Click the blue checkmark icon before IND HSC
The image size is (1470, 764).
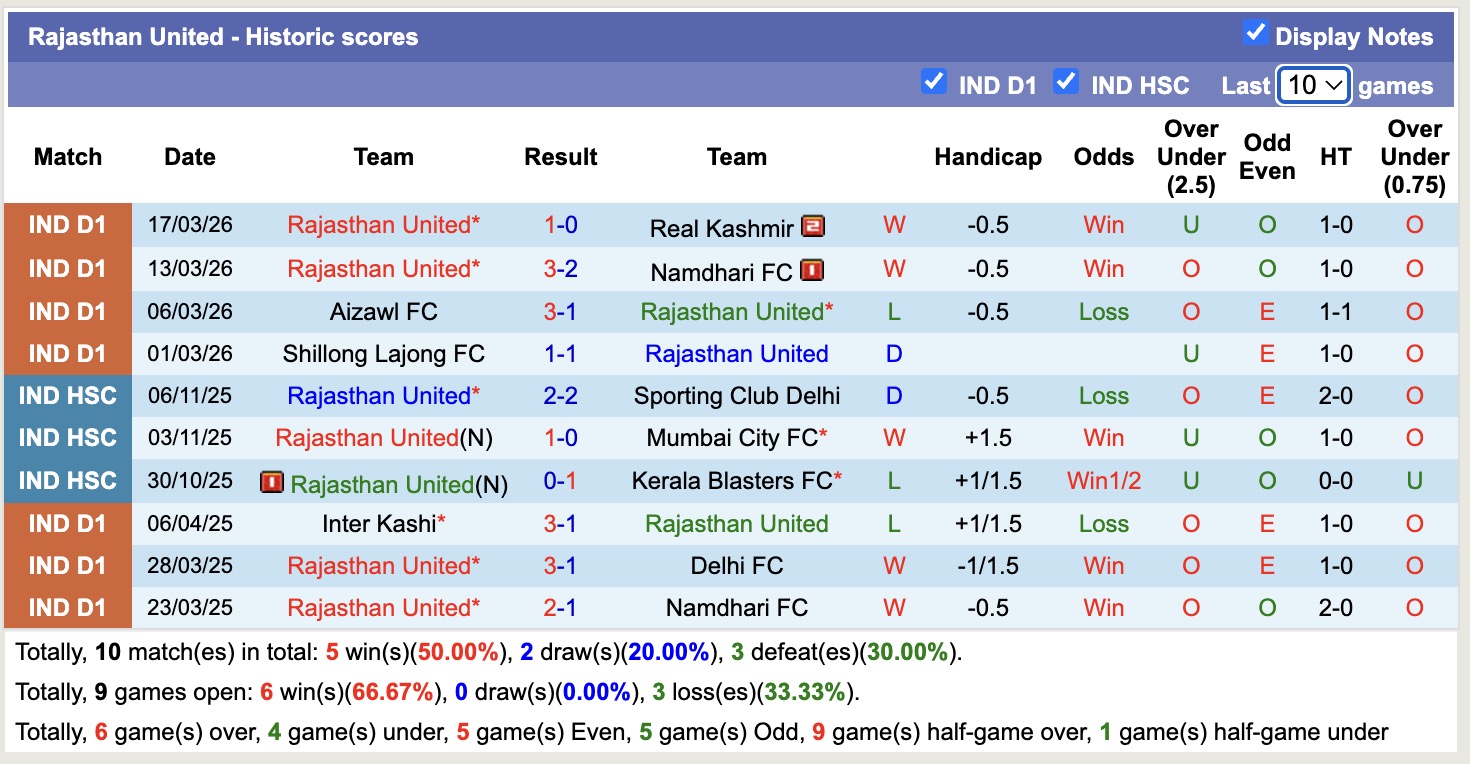tap(1067, 84)
